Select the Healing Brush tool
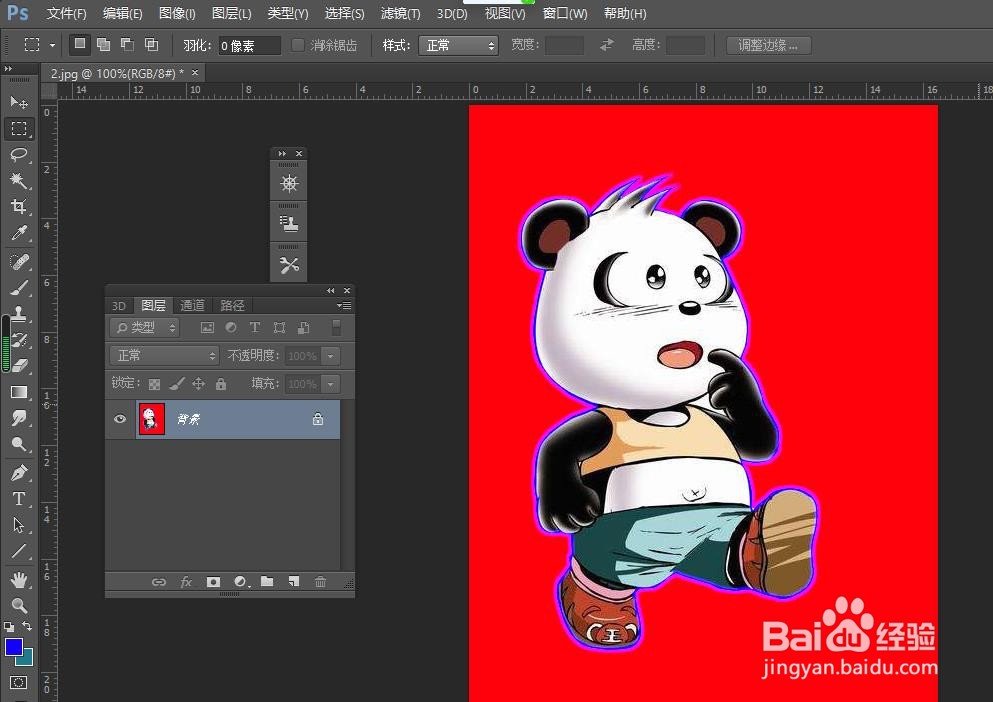 19,262
